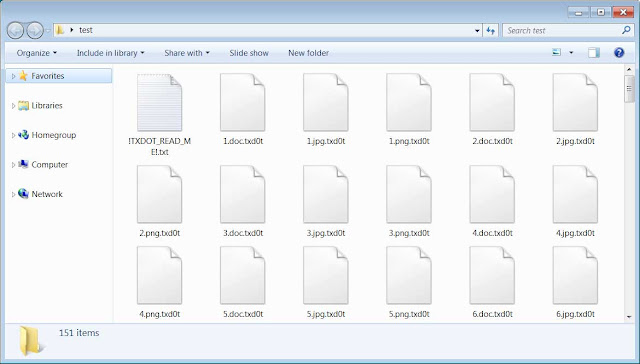This screenshot has width=640, height=364.
Task: Open the views options dropdown arrow
Action: pos(571,53)
